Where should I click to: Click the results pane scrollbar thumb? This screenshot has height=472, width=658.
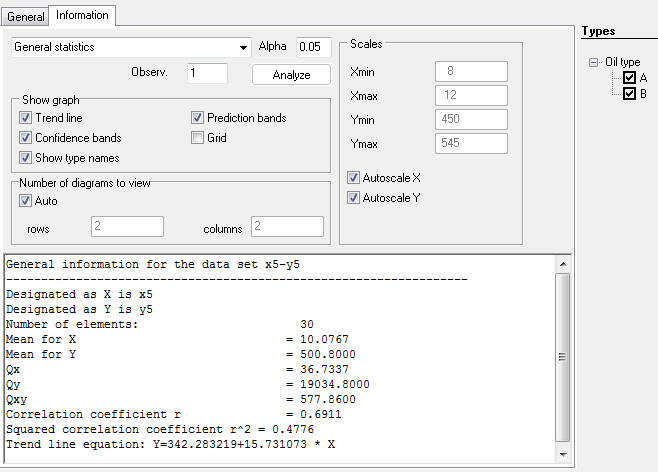click(561, 355)
